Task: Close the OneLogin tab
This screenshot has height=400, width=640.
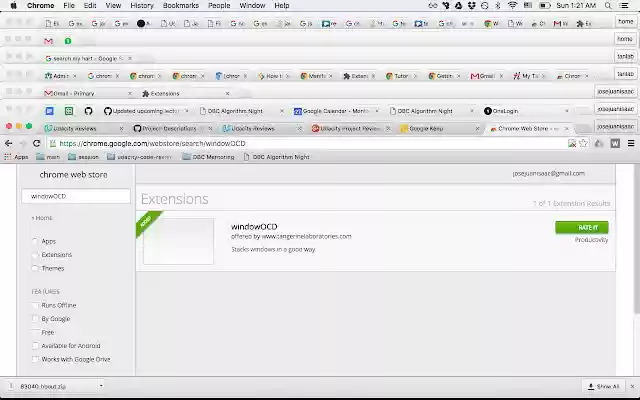Action: [567, 111]
